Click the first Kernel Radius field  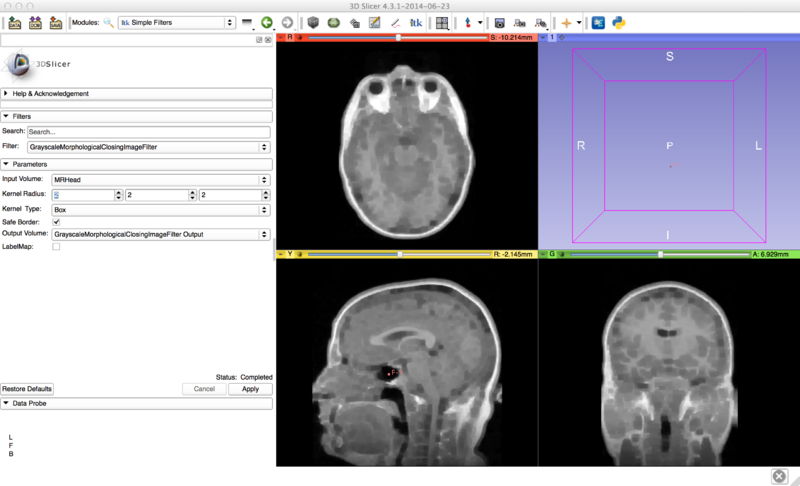(83, 195)
